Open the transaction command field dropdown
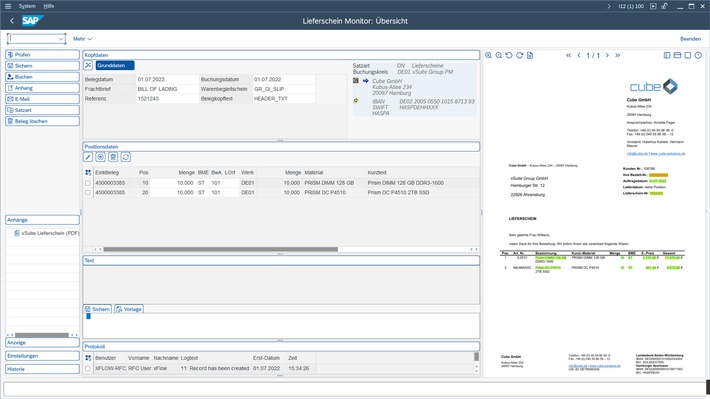Image resolution: width=710 pixels, height=399 pixels. 61,39
